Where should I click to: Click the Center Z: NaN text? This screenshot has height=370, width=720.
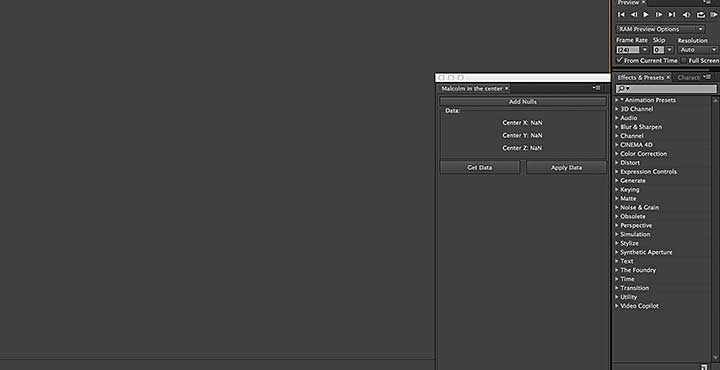(x=522, y=148)
